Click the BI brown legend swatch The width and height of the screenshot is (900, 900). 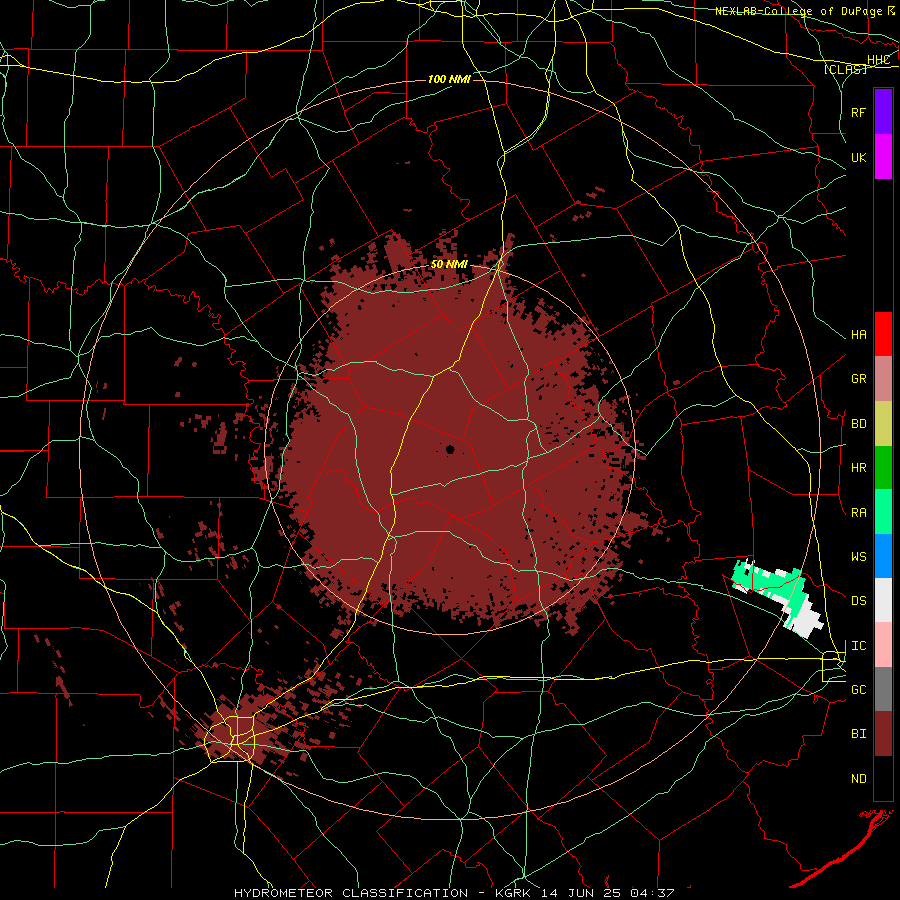883,734
